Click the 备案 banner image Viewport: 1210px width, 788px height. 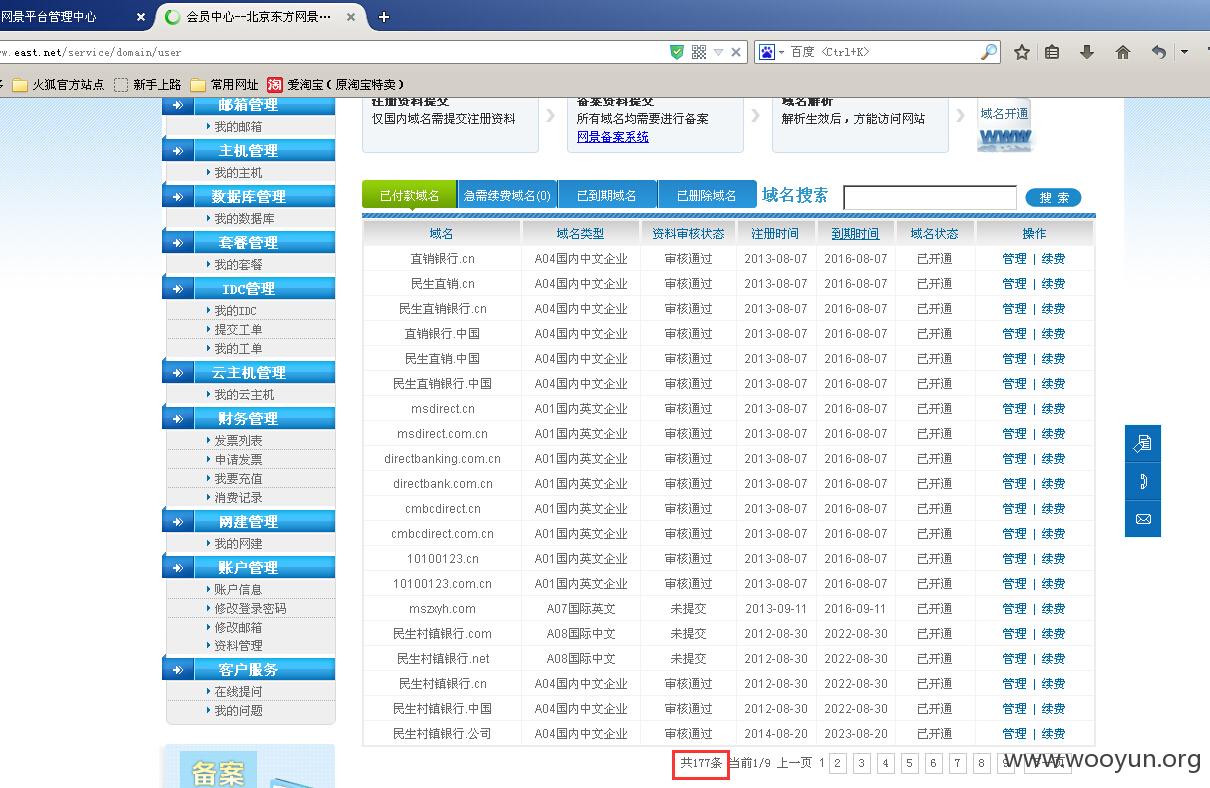tap(247, 767)
